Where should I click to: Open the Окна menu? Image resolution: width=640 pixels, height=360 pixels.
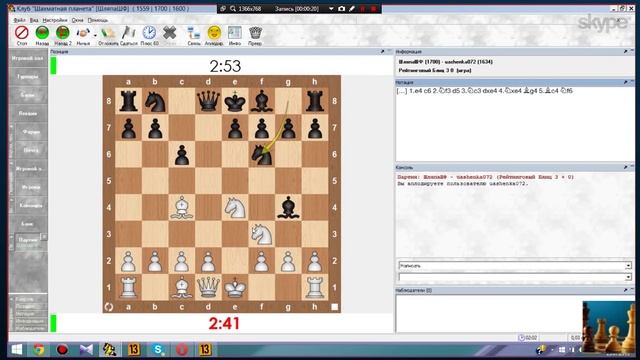77,20
